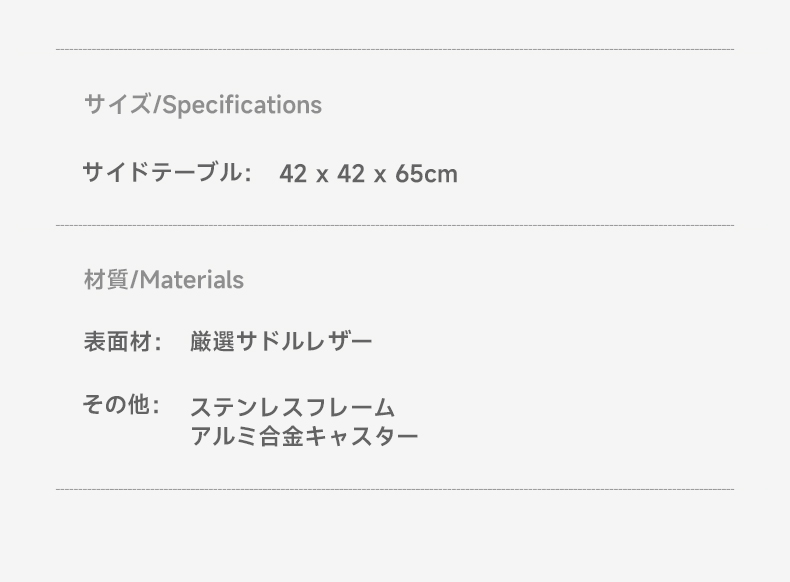Click the 材質 heading text

click(x=106, y=280)
